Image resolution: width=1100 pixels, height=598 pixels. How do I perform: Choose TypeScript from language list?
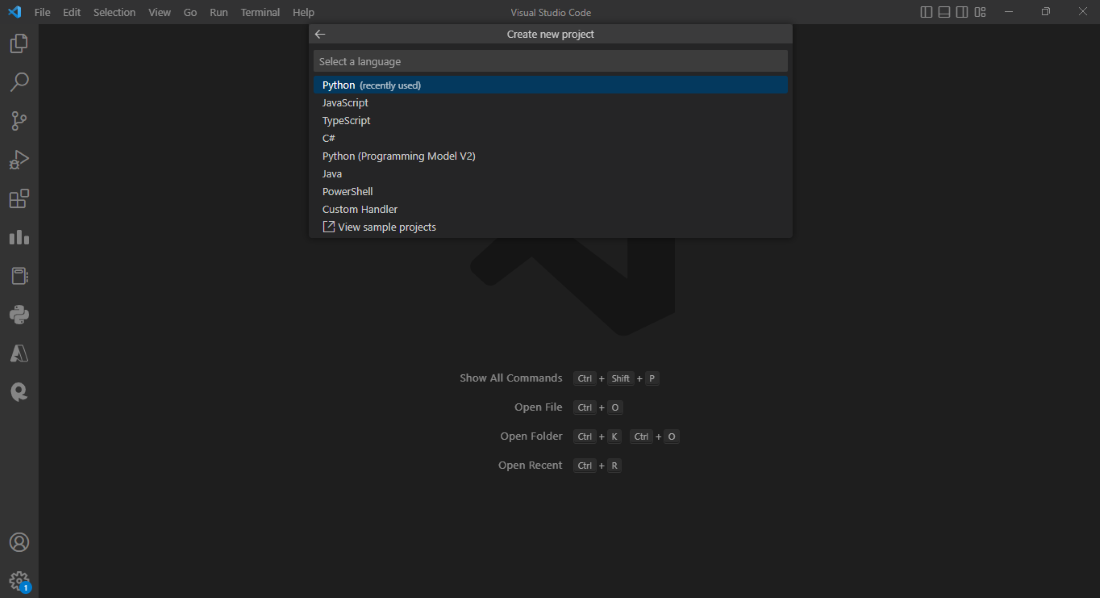(551, 121)
